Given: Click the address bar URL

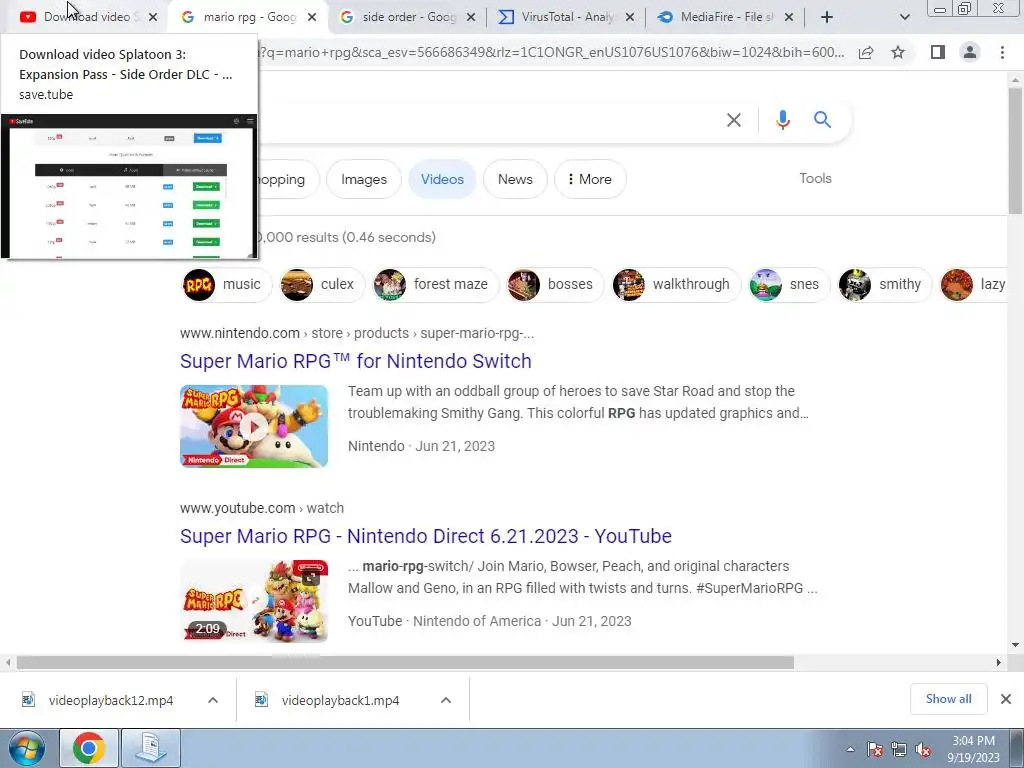Looking at the screenshot, I should coord(552,52).
